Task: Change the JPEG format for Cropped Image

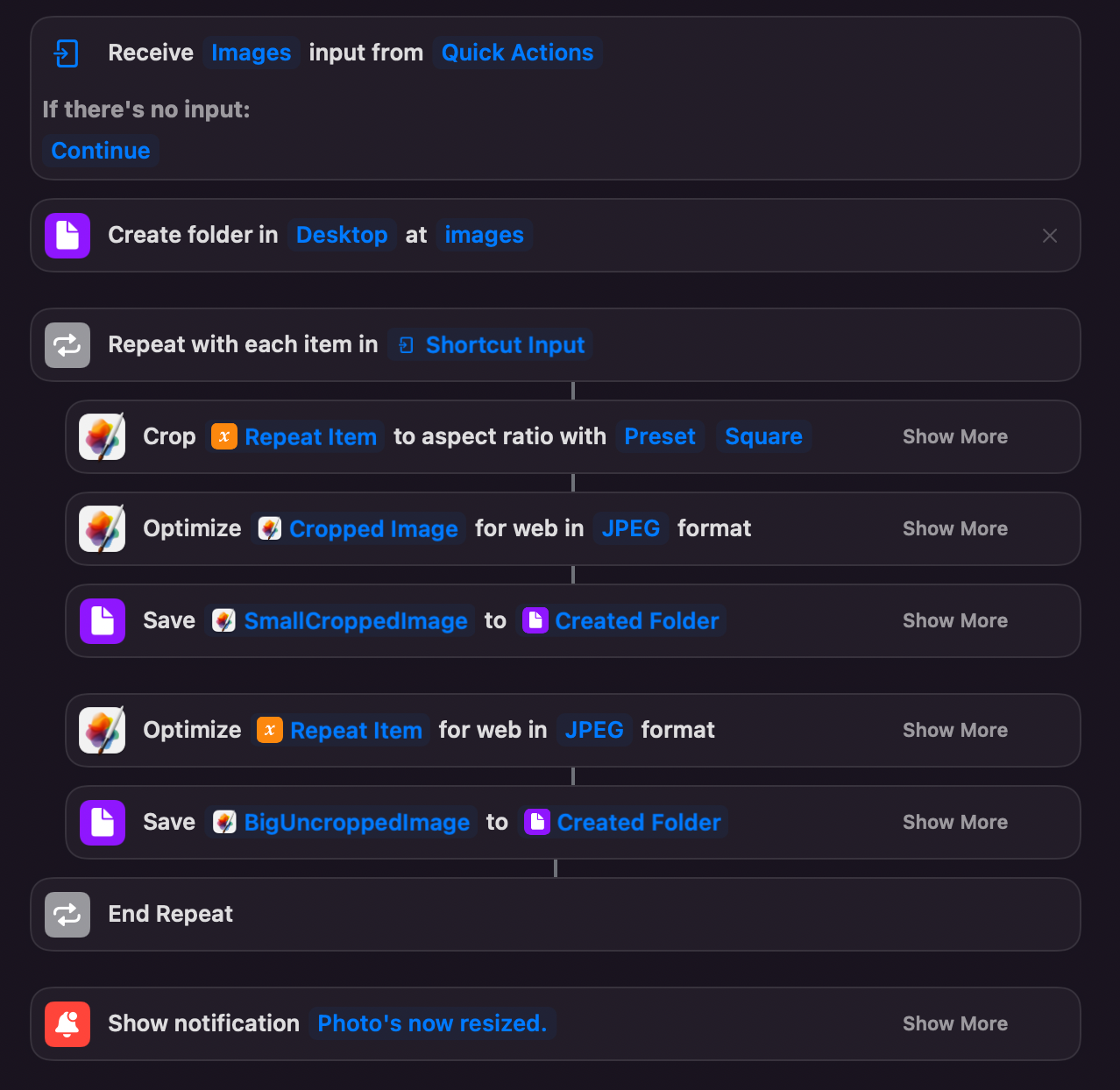Action: click(630, 529)
